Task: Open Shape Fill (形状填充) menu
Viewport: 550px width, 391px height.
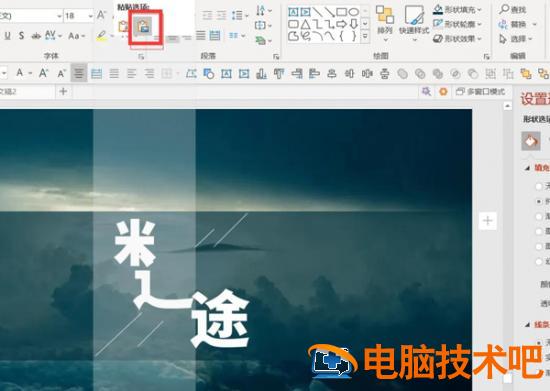Action: [457, 10]
